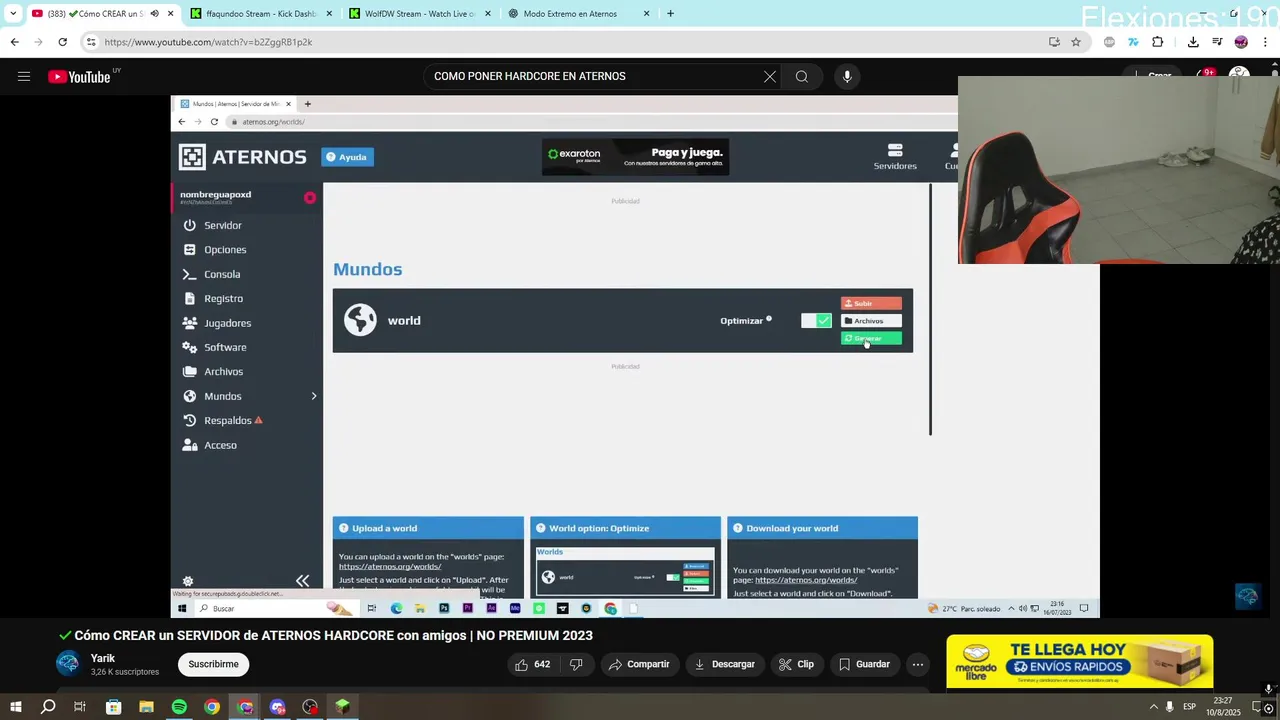Open the YouTube hamburger guide menu
Screen dimensions: 1280x720
(x=24, y=76)
